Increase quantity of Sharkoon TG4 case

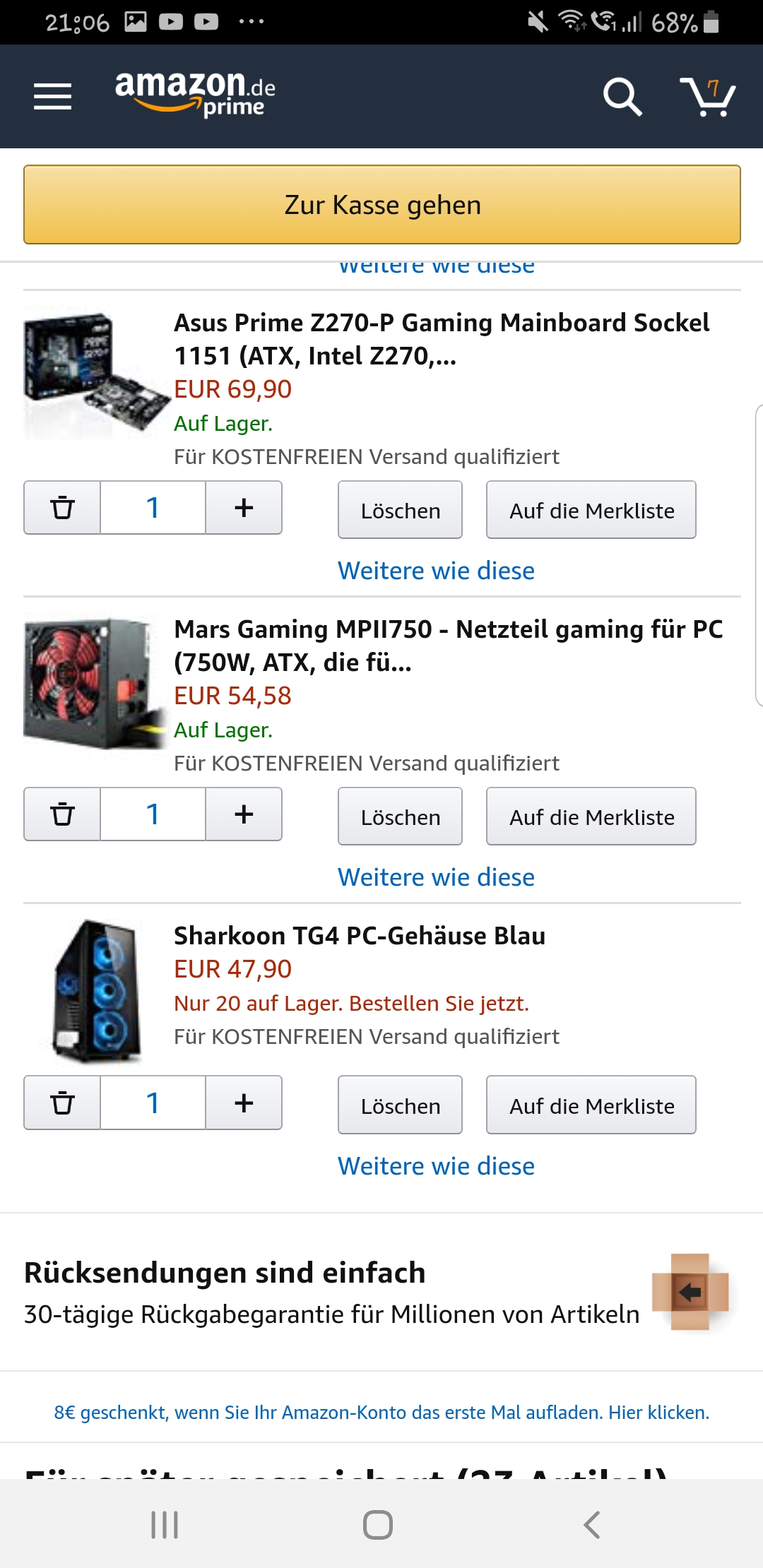(244, 1103)
